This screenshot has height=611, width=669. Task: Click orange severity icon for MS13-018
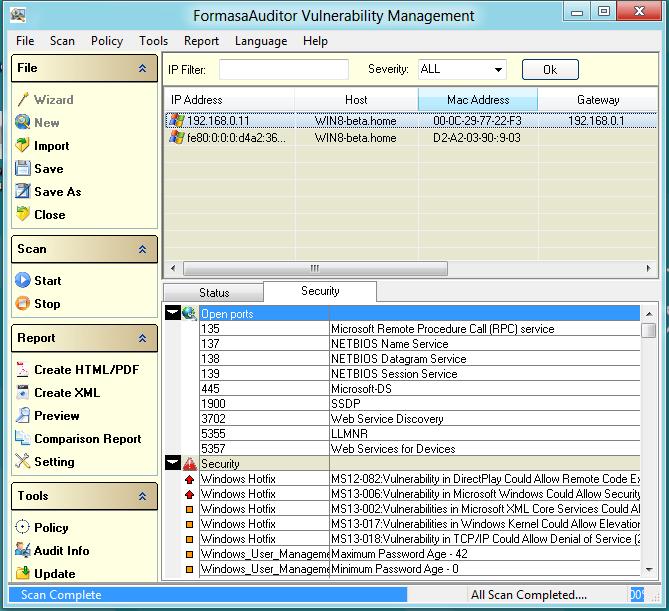pos(189,539)
